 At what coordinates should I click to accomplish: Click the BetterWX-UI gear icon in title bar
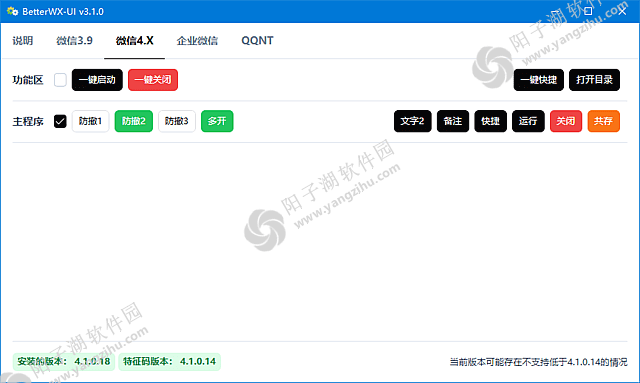[x=13, y=11]
